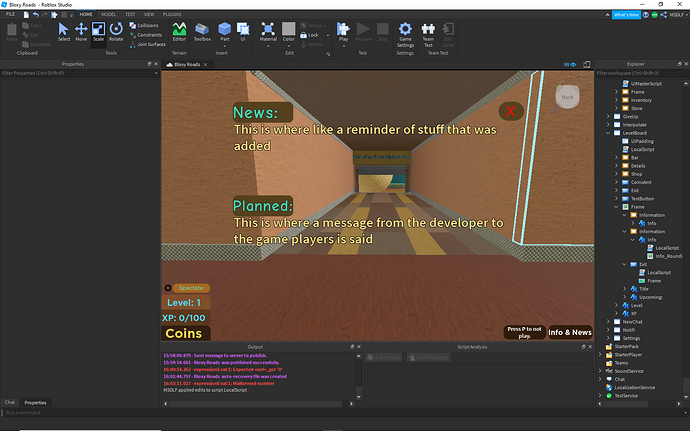Image resolution: width=690 pixels, height=431 pixels.
Task: Collapse the LevelBoard node
Action: (x=608, y=133)
